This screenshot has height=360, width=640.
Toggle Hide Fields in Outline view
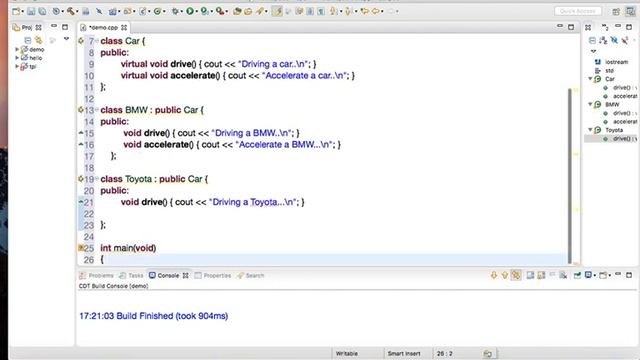(614, 40)
